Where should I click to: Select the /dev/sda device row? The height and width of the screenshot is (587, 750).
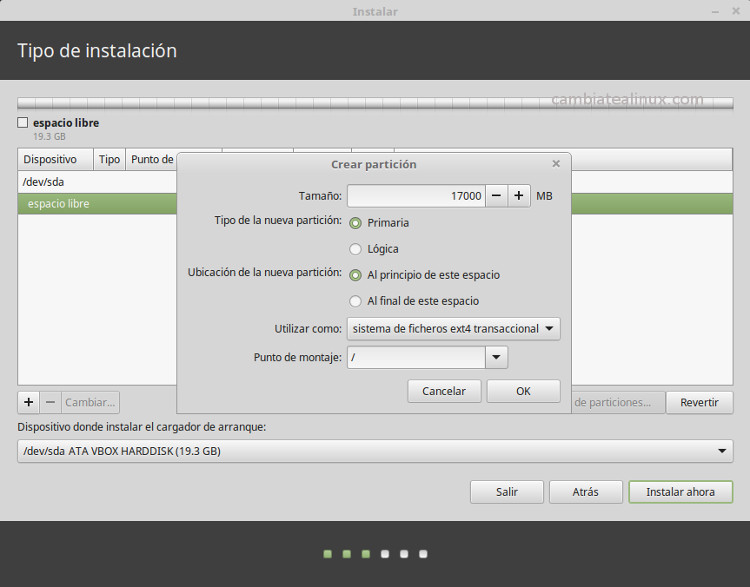tap(97, 182)
